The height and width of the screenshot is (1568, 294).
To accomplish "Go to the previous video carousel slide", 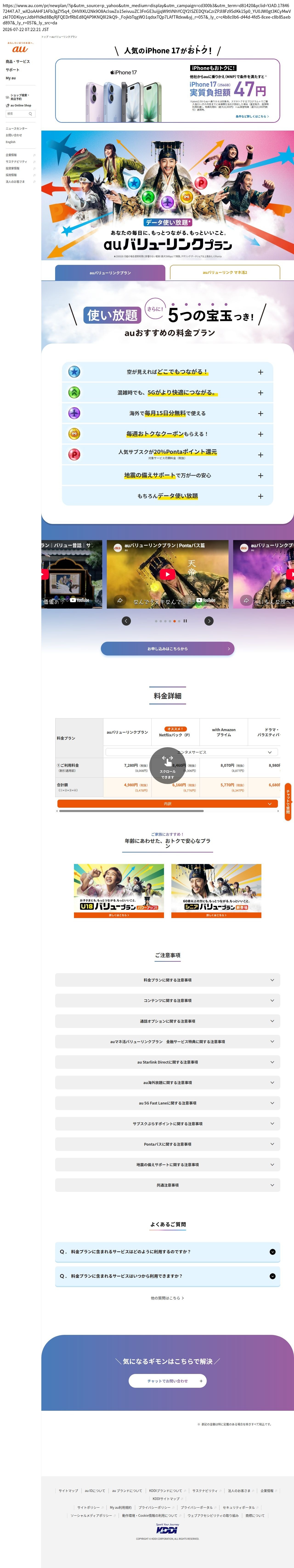I will [126, 621].
